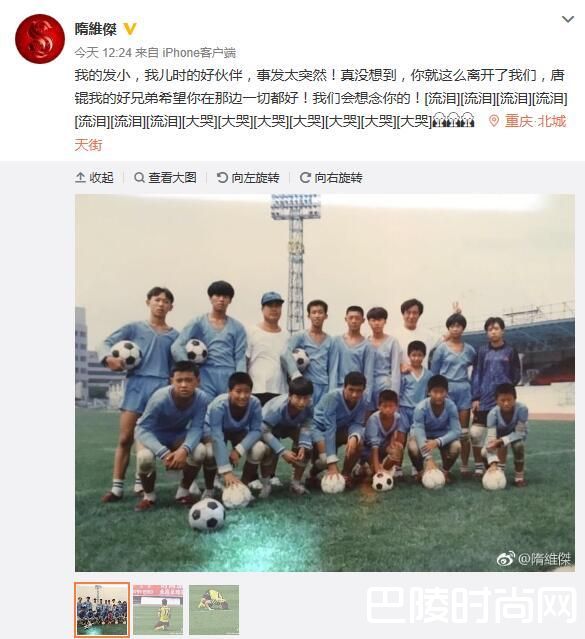This screenshot has height=639, width=585.
Task: Click the 收起 upload-arrow icon
Action: 80,178
